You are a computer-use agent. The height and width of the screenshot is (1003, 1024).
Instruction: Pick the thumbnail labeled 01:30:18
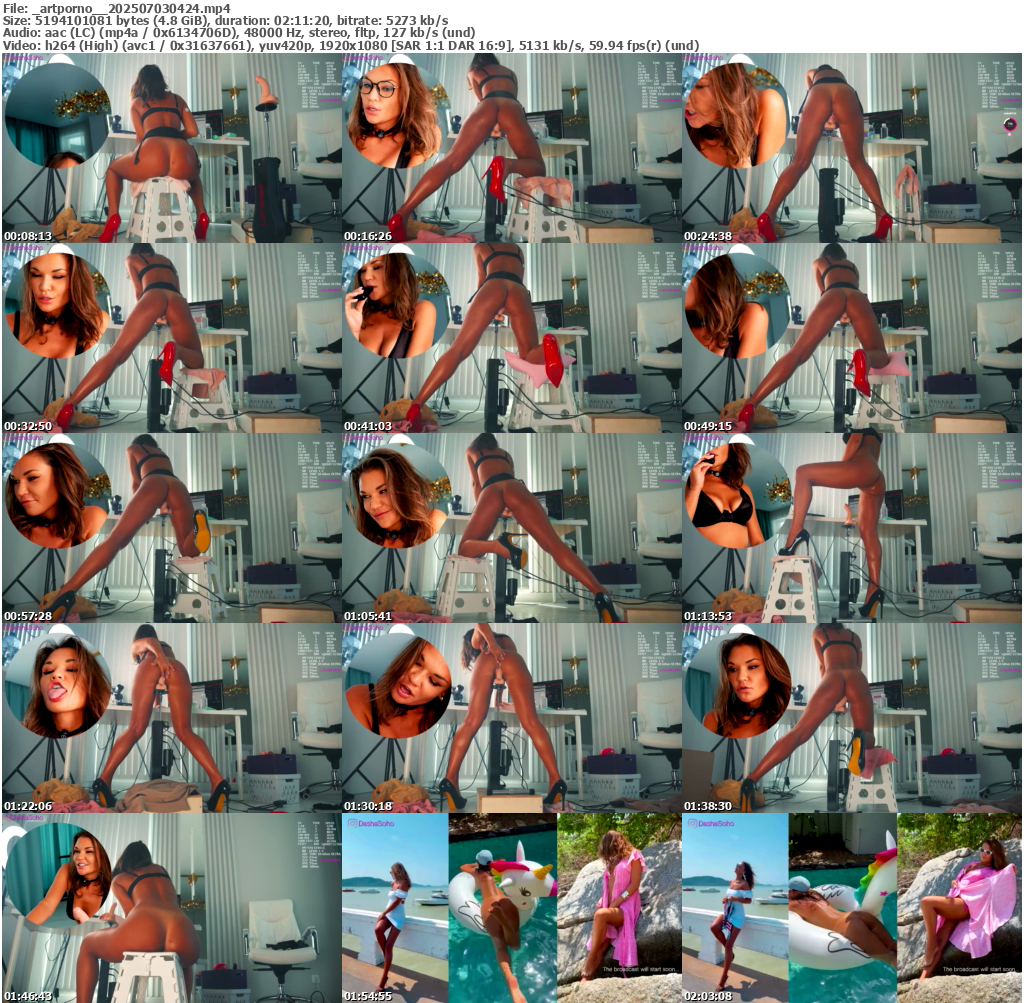512,718
